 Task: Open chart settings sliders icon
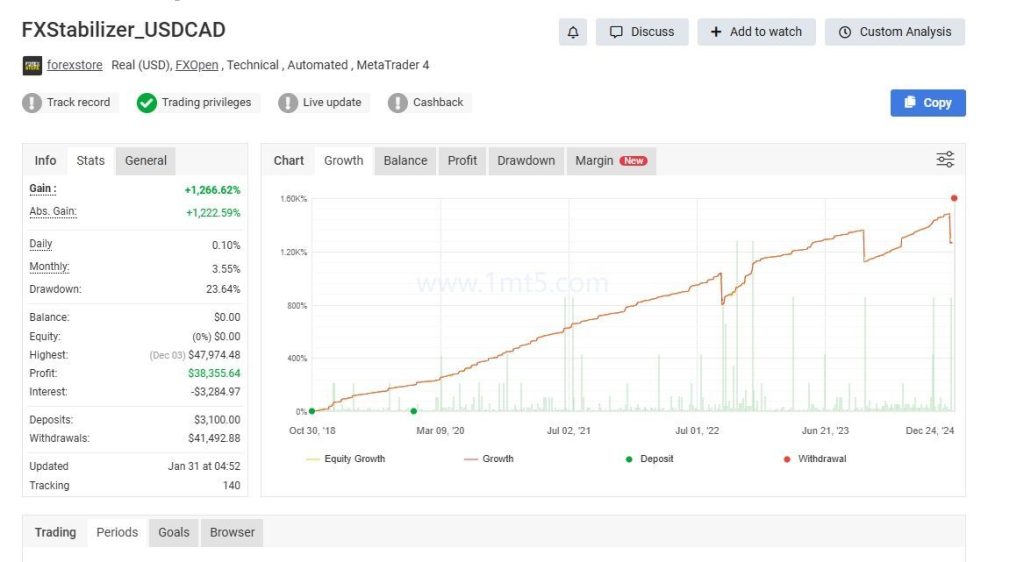click(944, 160)
